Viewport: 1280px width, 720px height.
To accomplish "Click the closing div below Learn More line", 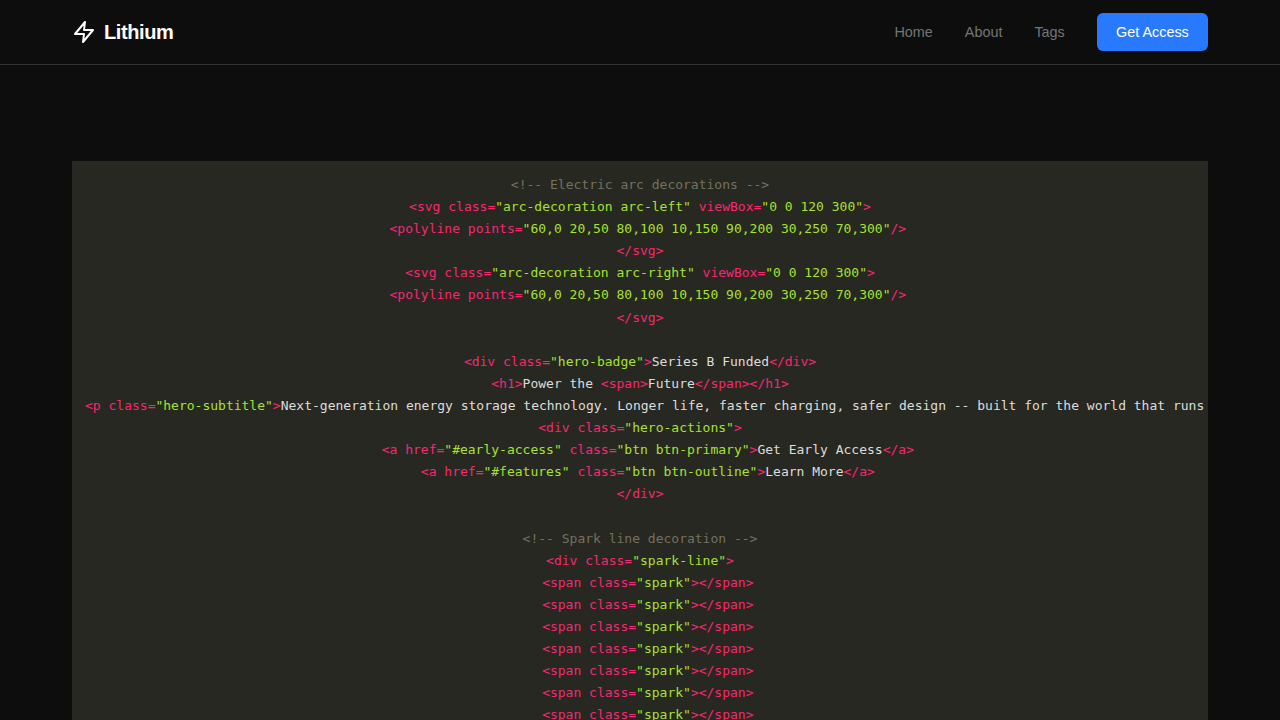I will coord(640,494).
